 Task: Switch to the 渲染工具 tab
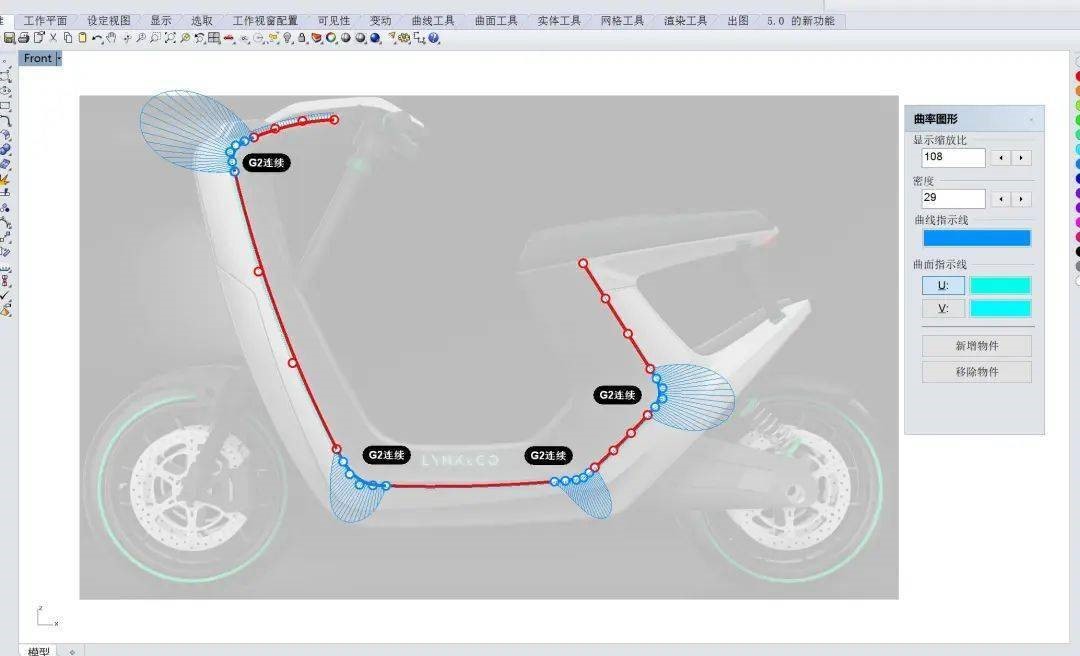click(x=685, y=21)
